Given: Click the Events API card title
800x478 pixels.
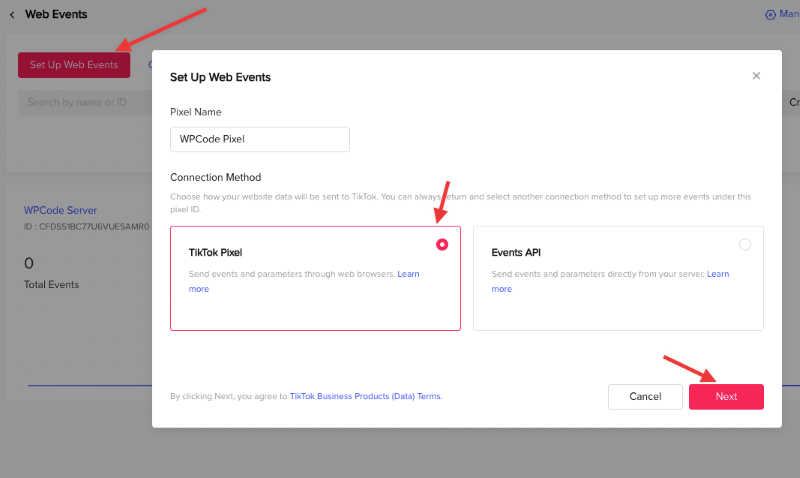Looking at the screenshot, I should click(x=516, y=253).
